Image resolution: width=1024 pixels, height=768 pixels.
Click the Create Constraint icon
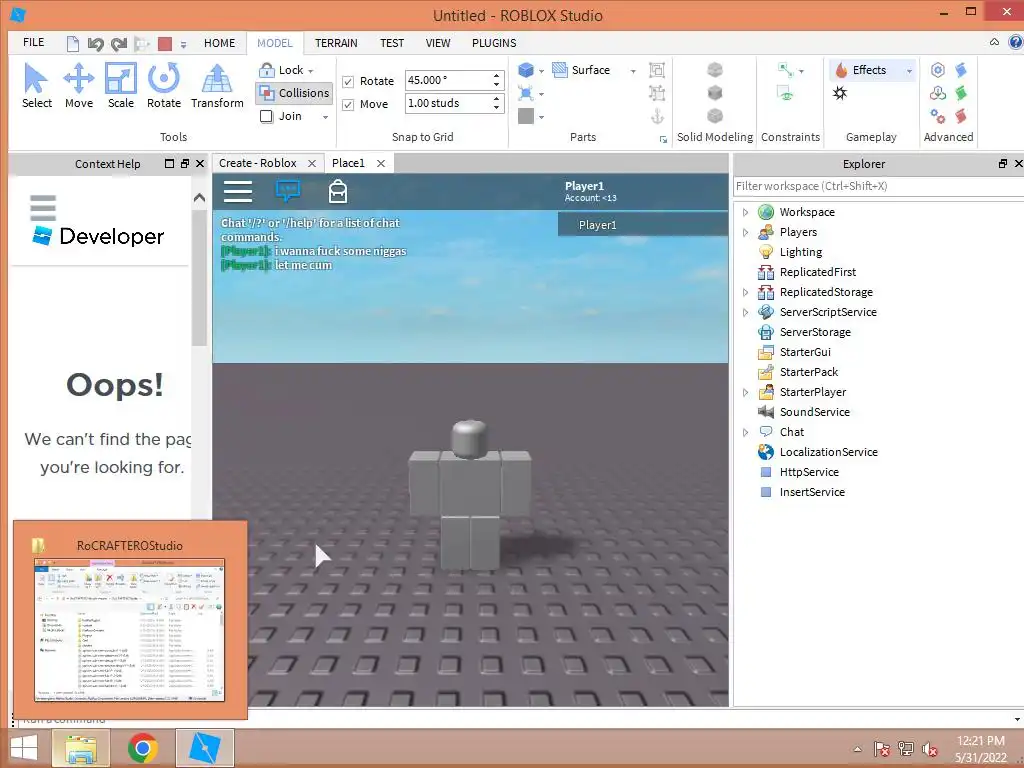[786, 70]
